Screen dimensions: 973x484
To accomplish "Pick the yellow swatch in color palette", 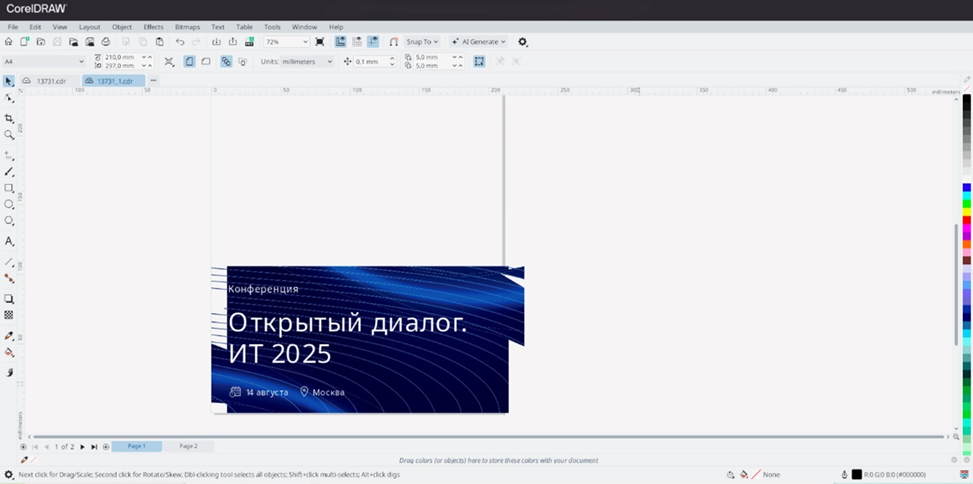I will (967, 212).
